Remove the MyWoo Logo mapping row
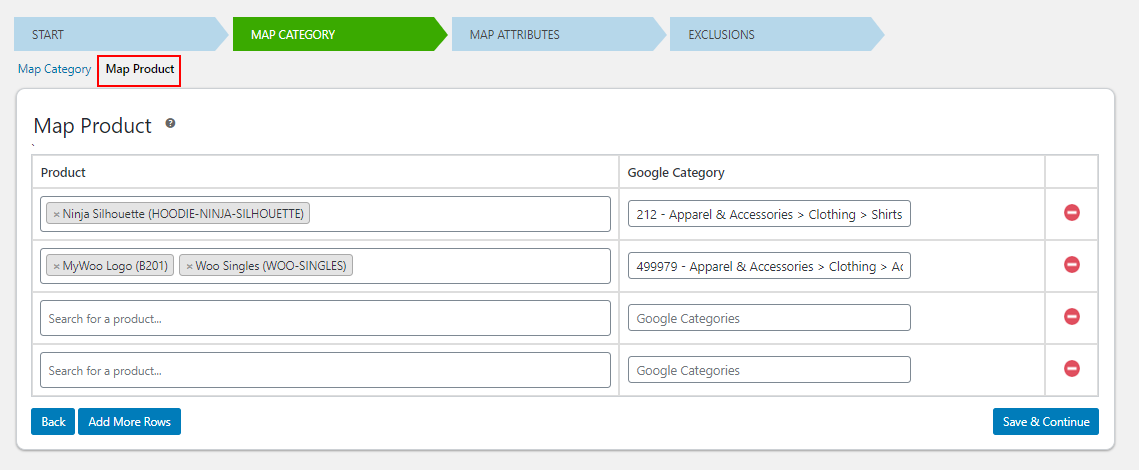The width and height of the screenshot is (1139, 470). tap(1071, 265)
